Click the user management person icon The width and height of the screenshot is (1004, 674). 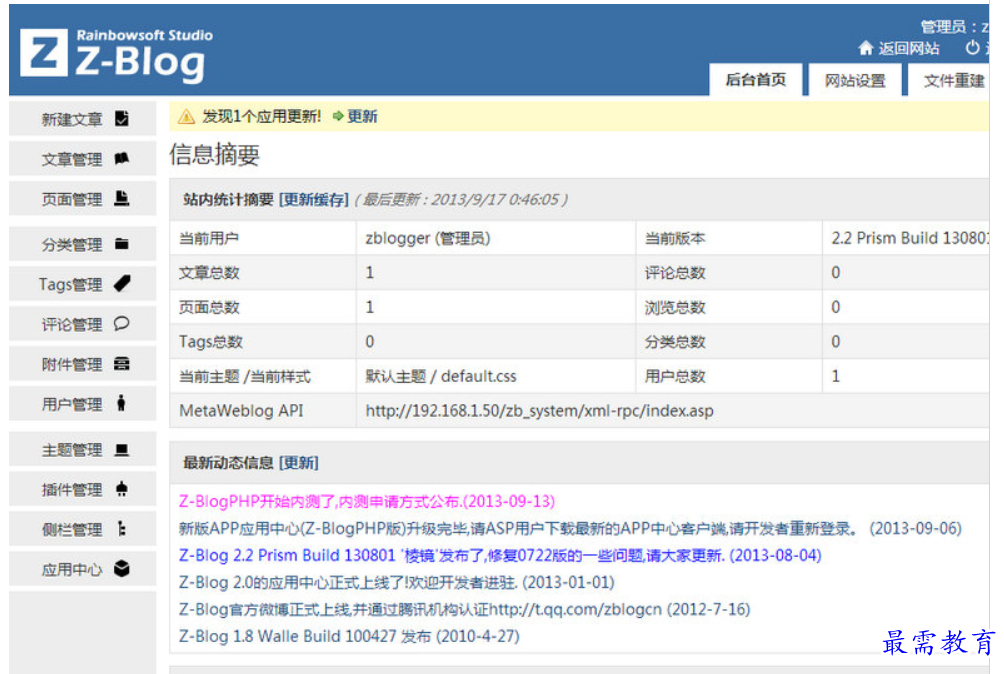(x=122, y=403)
